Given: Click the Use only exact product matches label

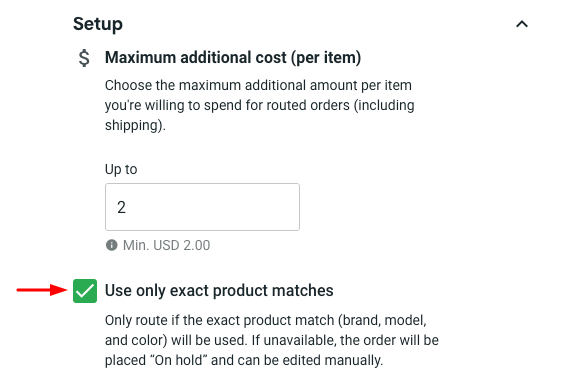Looking at the screenshot, I should pos(219,291).
